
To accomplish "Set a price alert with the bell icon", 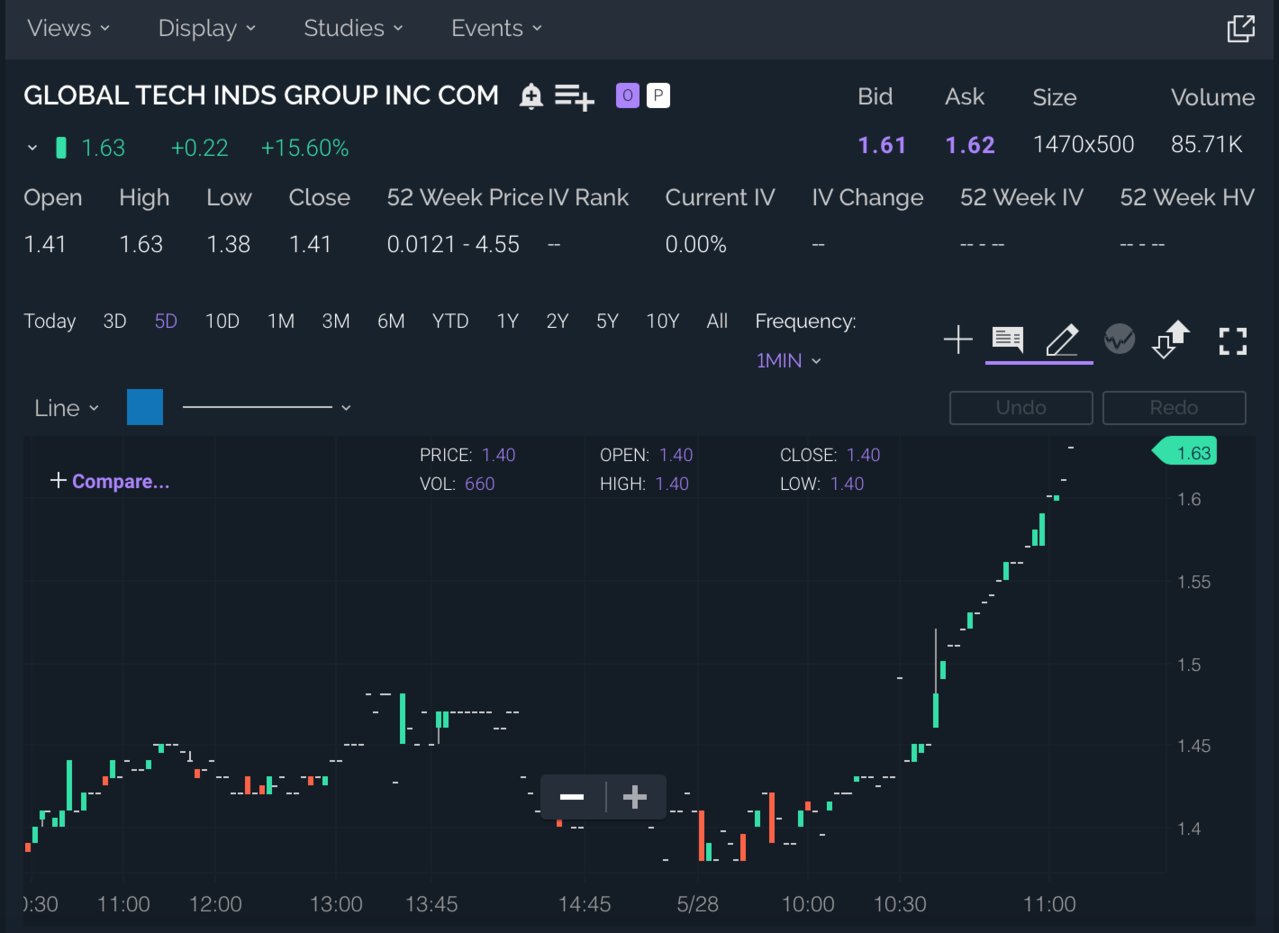I will [x=531, y=96].
